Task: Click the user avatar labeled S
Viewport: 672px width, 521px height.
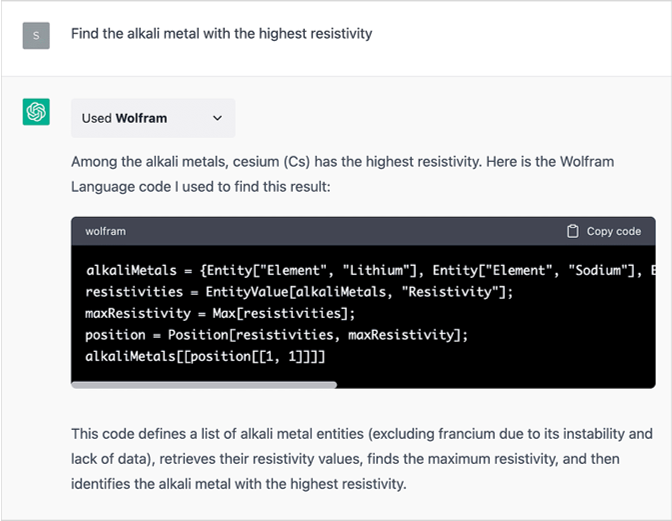Action: click(x=36, y=36)
